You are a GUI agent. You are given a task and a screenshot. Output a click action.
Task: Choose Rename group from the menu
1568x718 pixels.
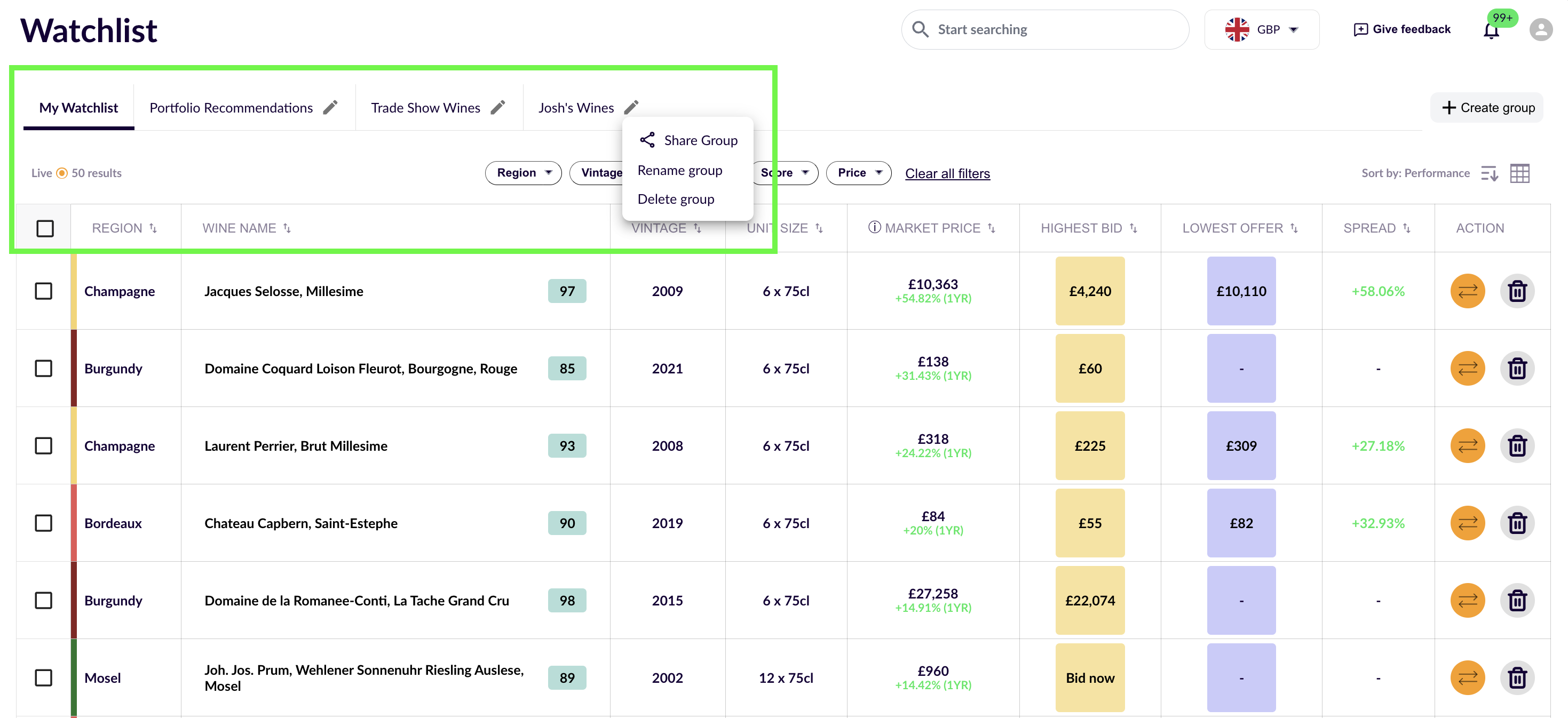coord(680,170)
